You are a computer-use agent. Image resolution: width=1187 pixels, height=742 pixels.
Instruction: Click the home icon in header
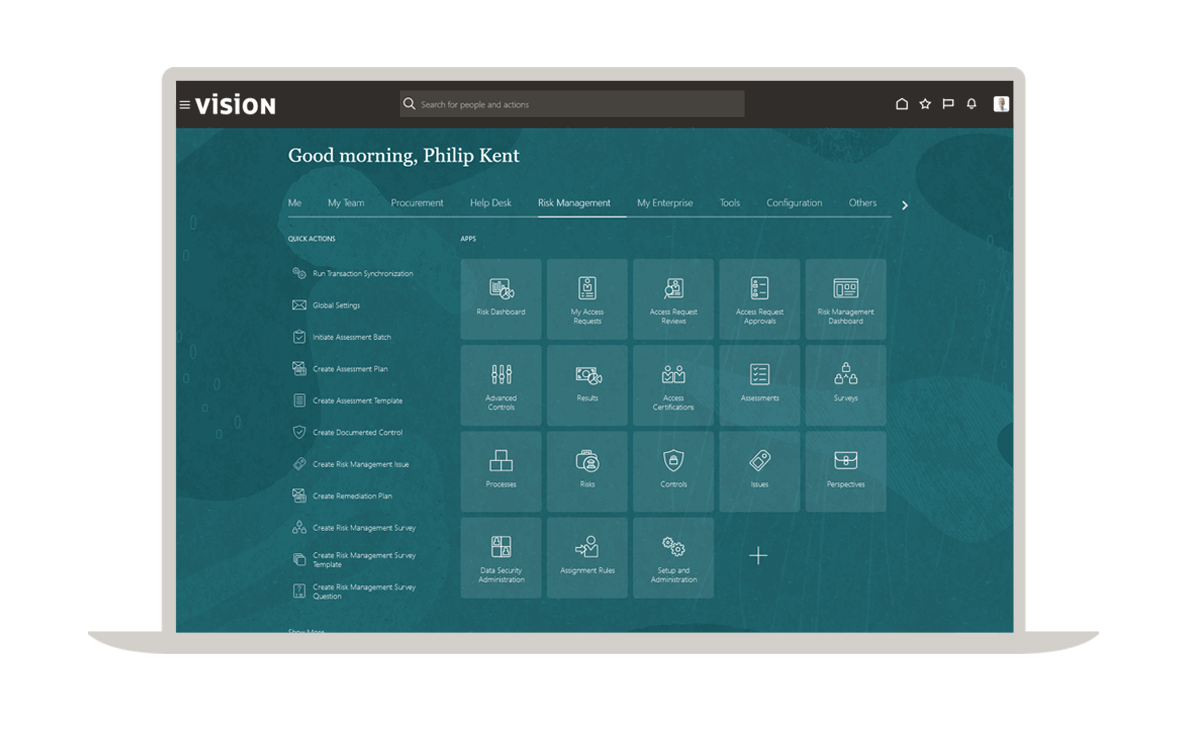902,104
